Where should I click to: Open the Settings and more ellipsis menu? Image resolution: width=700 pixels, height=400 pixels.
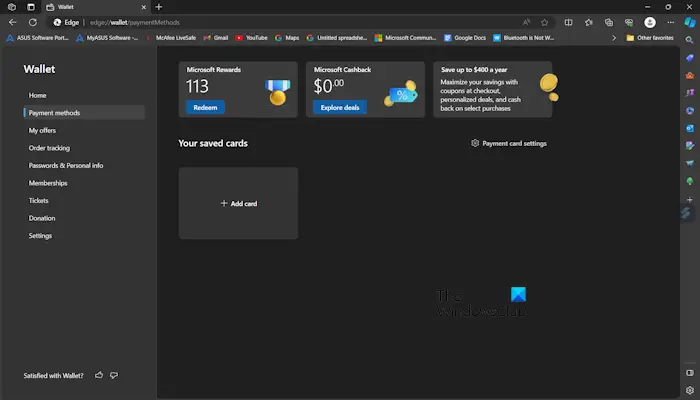tap(671, 22)
